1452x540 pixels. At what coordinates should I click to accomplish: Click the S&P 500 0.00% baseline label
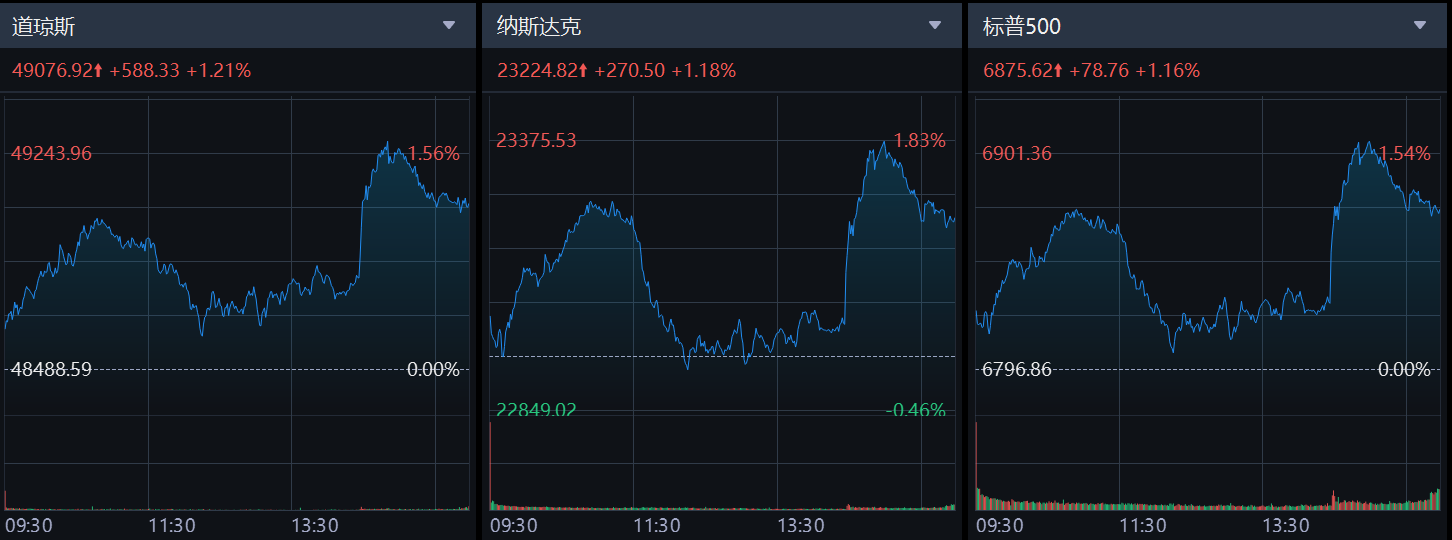pyautogui.click(x=1404, y=370)
